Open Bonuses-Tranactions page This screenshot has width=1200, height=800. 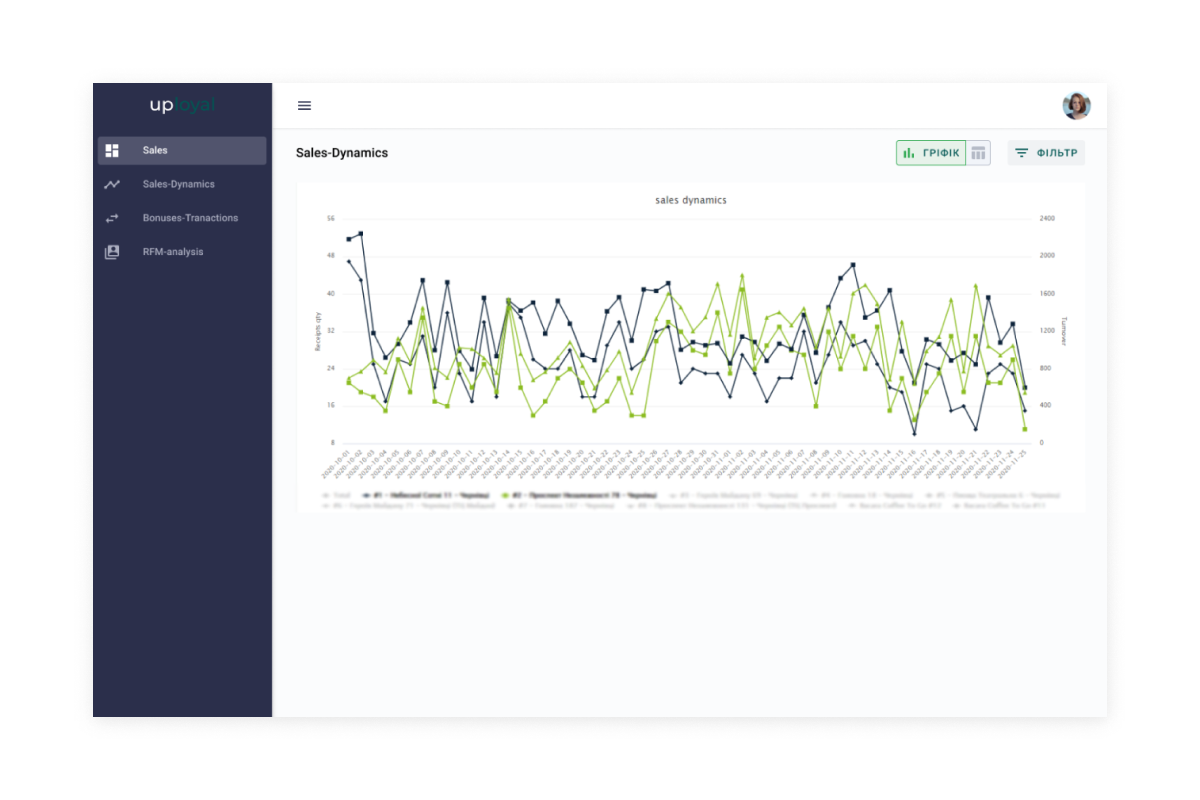point(190,218)
